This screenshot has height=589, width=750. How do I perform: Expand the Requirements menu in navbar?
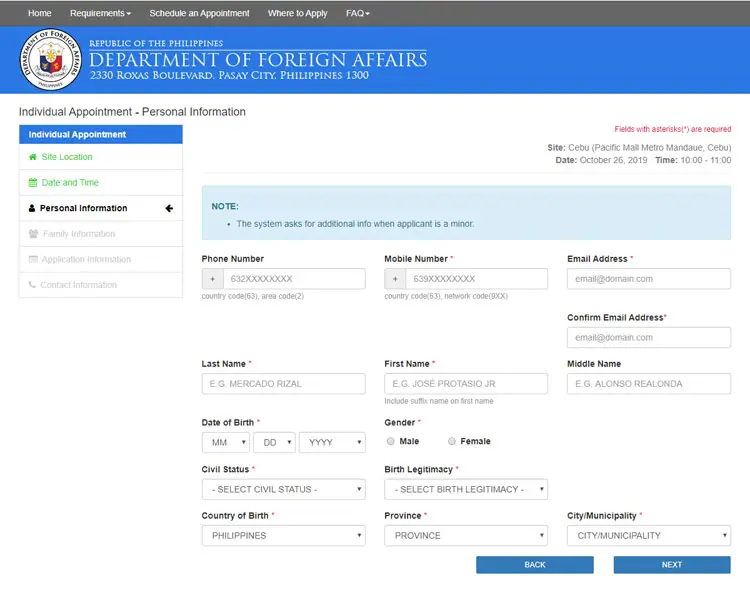coord(100,13)
